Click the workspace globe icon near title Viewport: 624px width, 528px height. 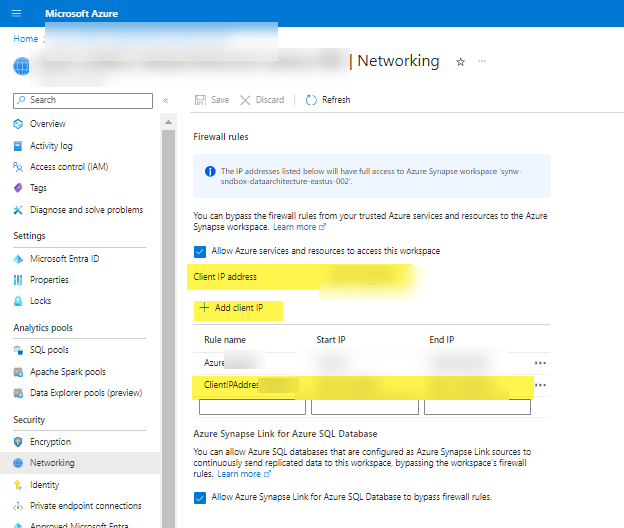coord(22,66)
